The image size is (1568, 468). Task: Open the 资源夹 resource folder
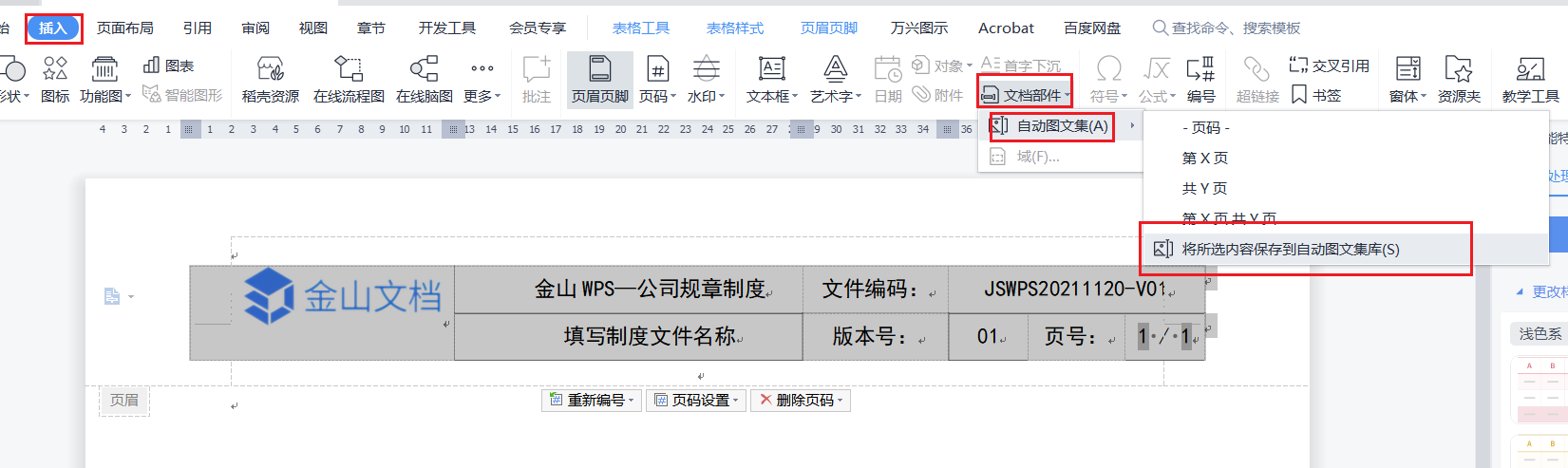[1458, 78]
